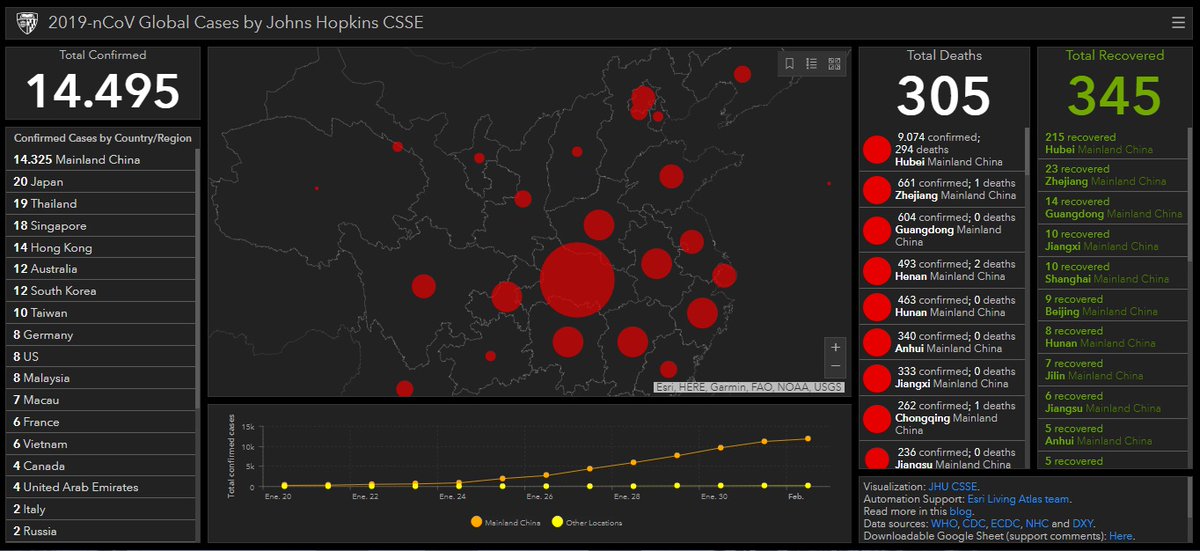The width and height of the screenshot is (1200, 551).
Task: Click the large Hubei outbreak circle on map
Action: click(577, 279)
